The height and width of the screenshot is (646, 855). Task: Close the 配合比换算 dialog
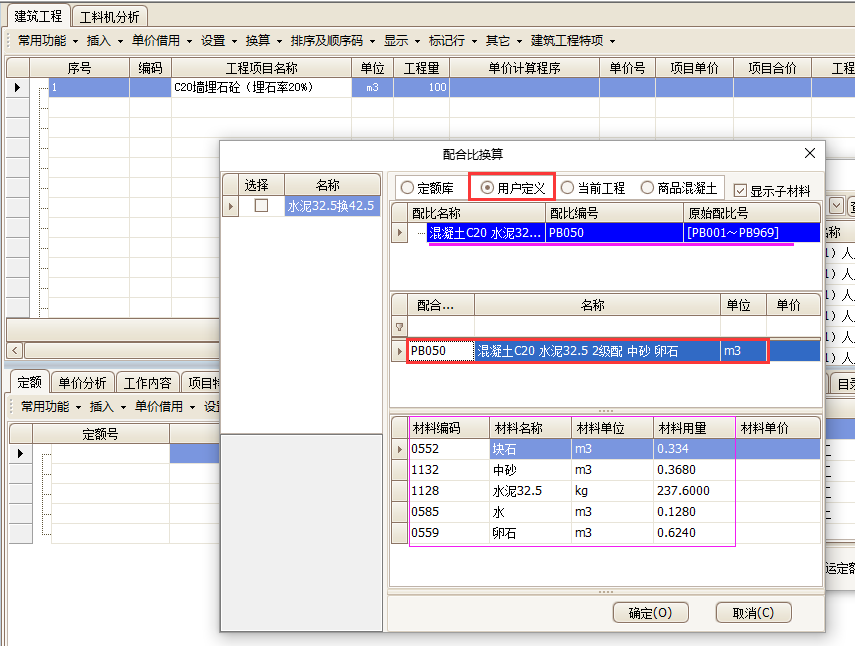coord(809,154)
